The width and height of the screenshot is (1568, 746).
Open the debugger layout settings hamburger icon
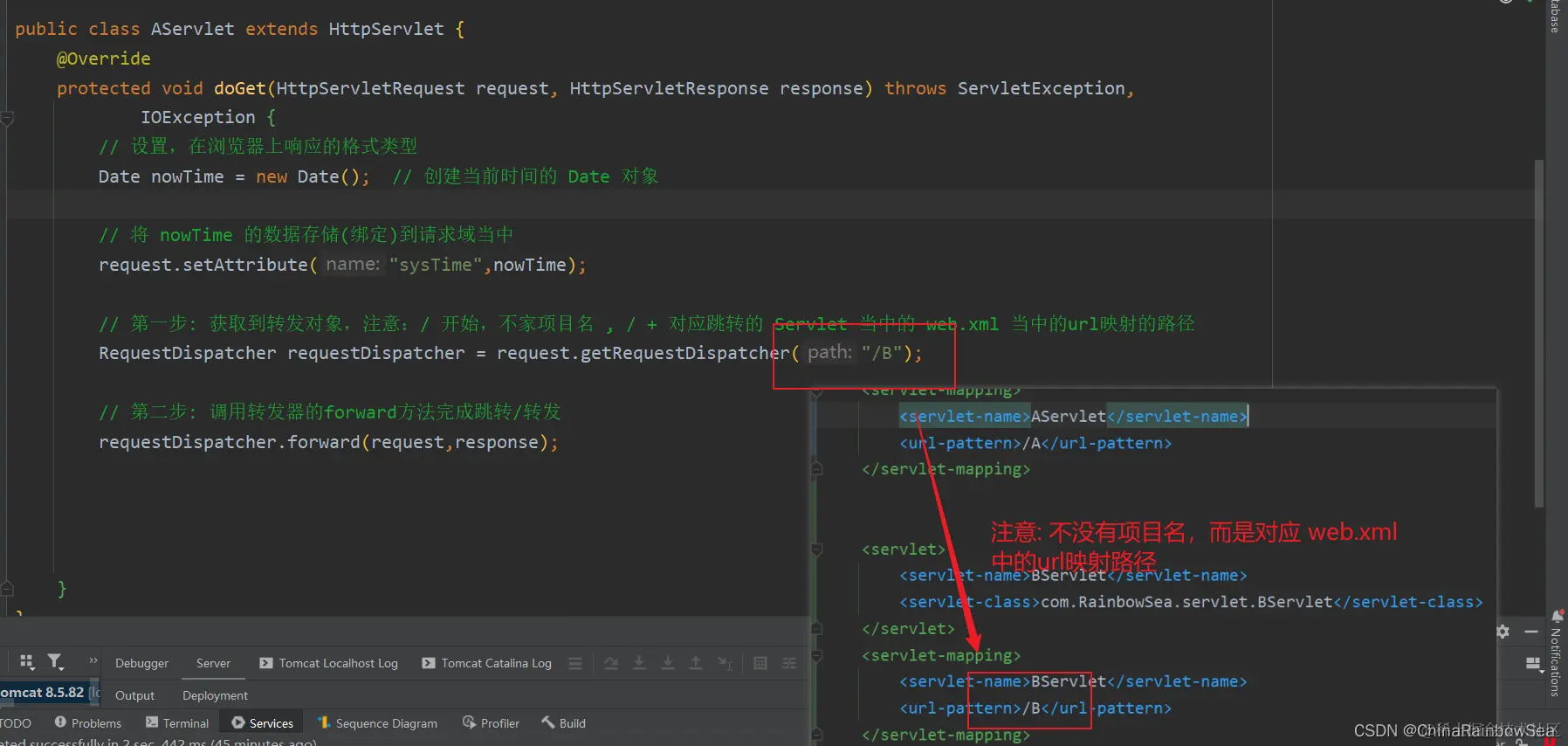point(575,663)
